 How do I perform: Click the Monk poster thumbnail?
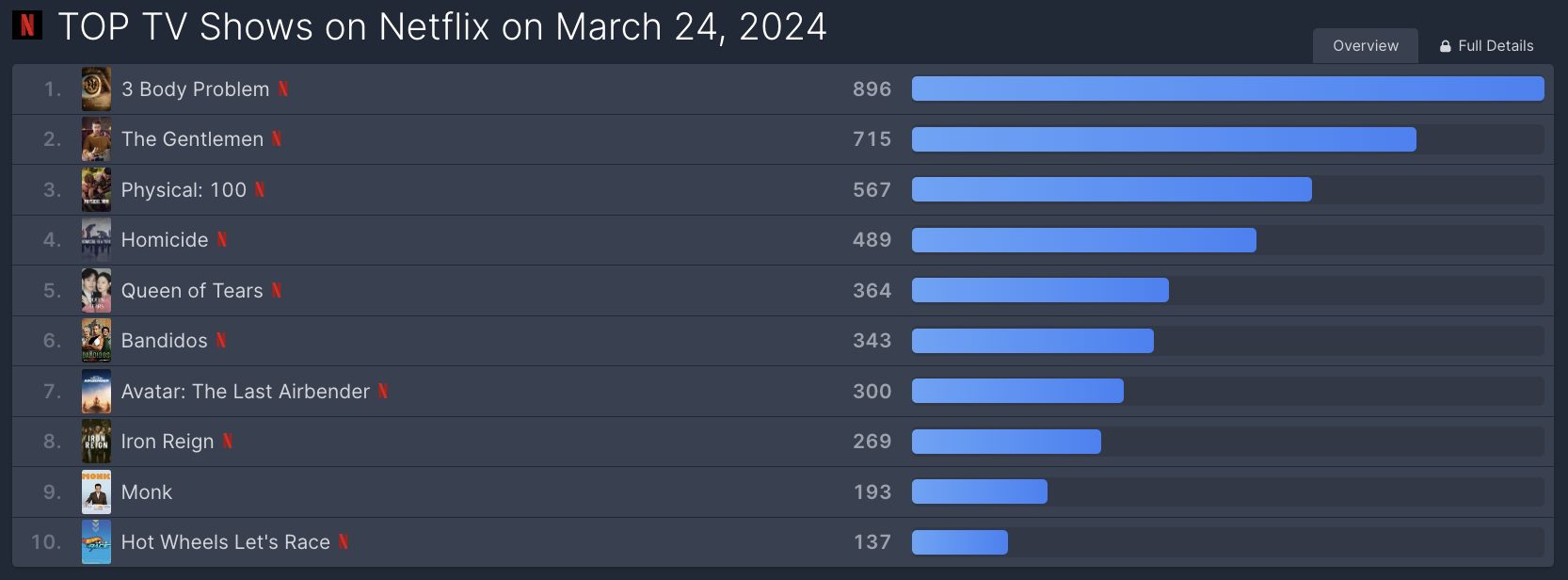tap(96, 492)
